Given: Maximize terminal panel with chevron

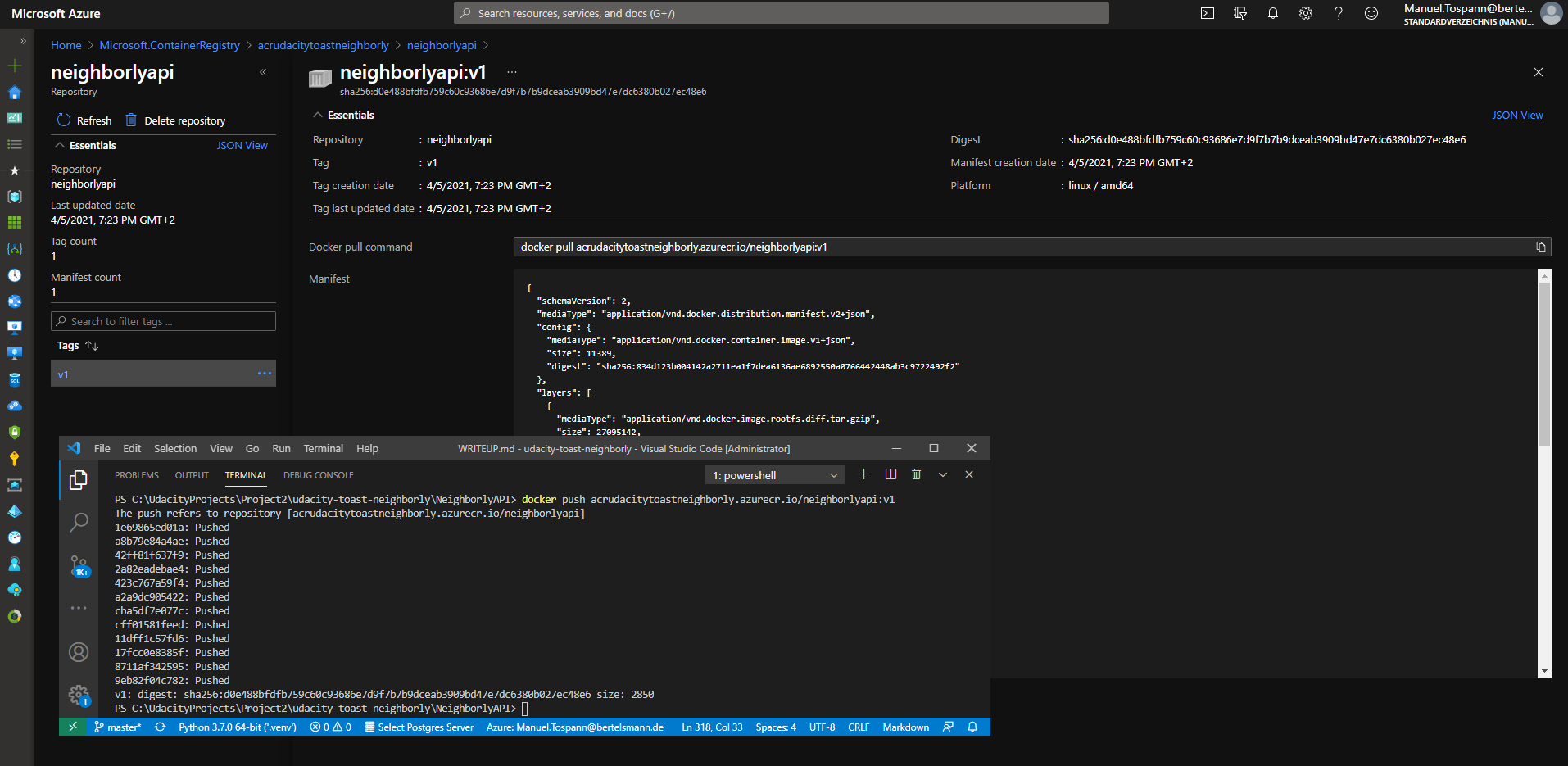Looking at the screenshot, I should pyautogui.click(x=943, y=474).
